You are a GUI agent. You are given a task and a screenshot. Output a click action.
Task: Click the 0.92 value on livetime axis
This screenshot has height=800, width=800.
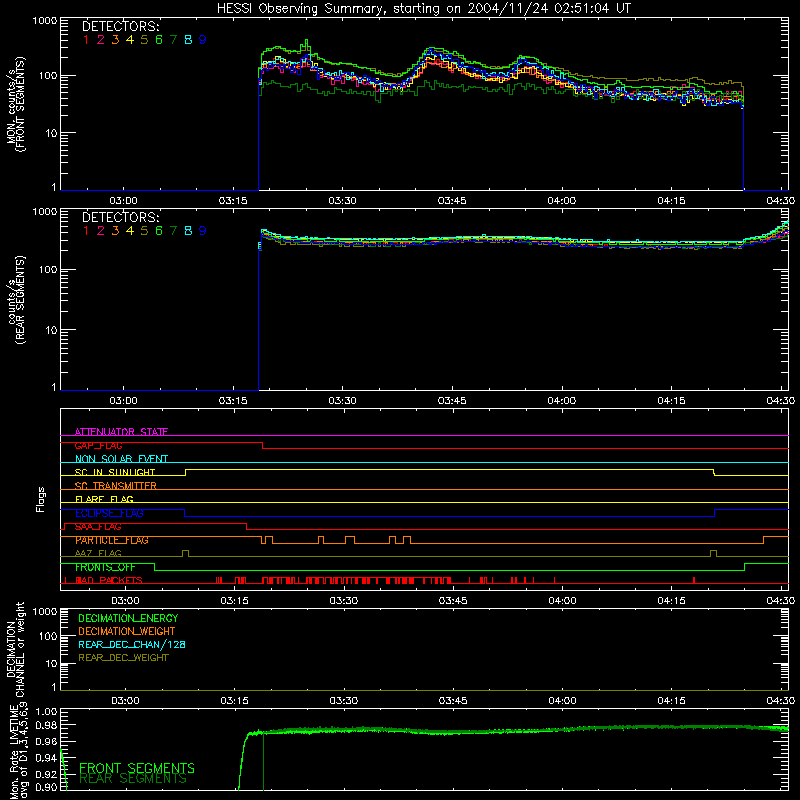point(46,774)
